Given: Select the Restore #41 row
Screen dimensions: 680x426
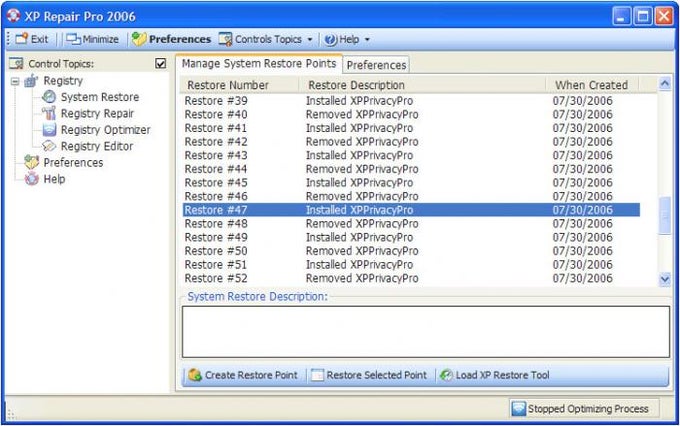Looking at the screenshot, I should (411, 128).
